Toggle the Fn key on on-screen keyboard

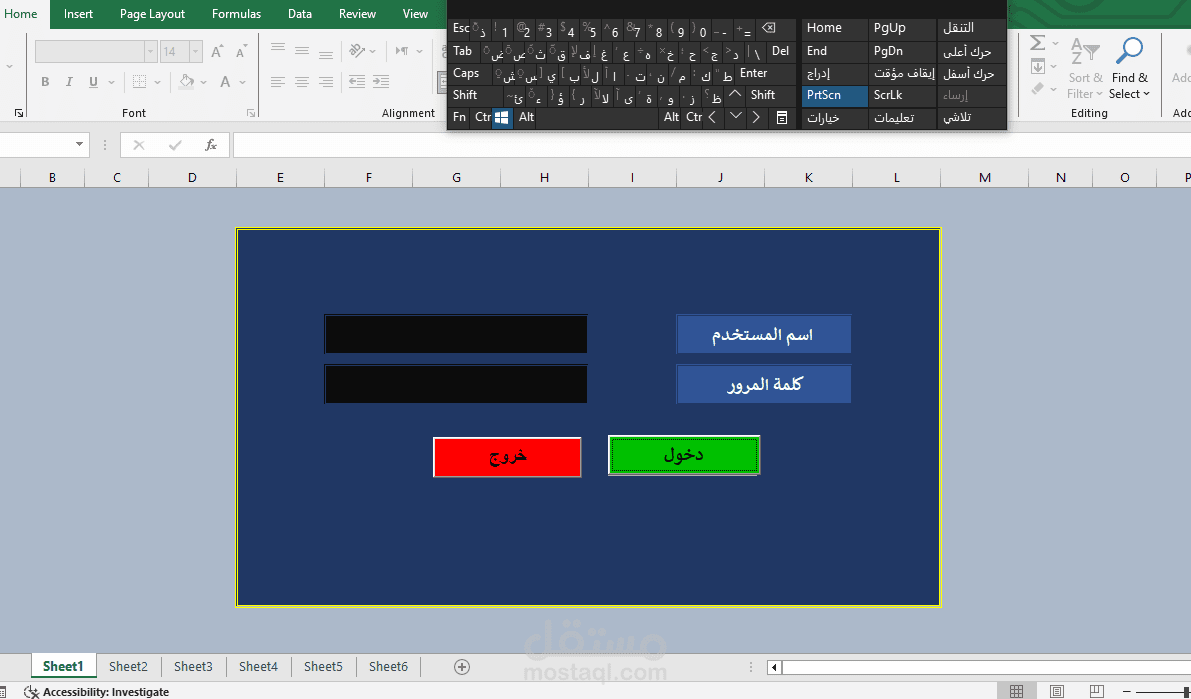pyautogui.click(x=459, y=118)
